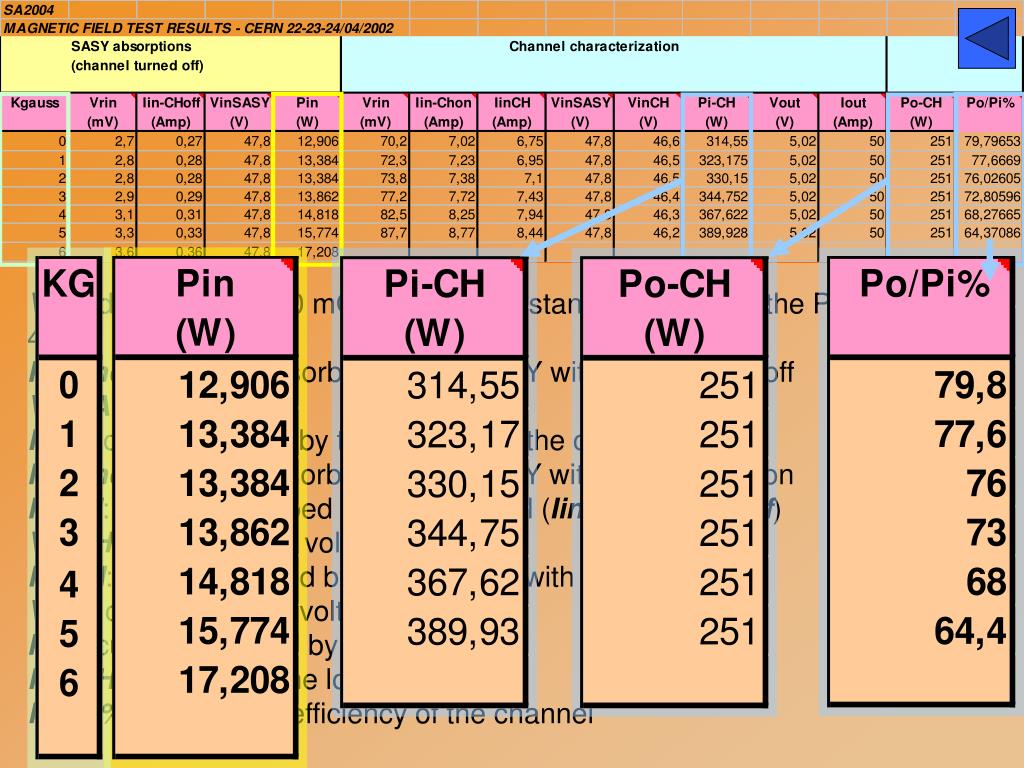Click cell value '367,622' in spreadsheet
The width and height of the screenshot is (1024, 768).
coord(723,214)
